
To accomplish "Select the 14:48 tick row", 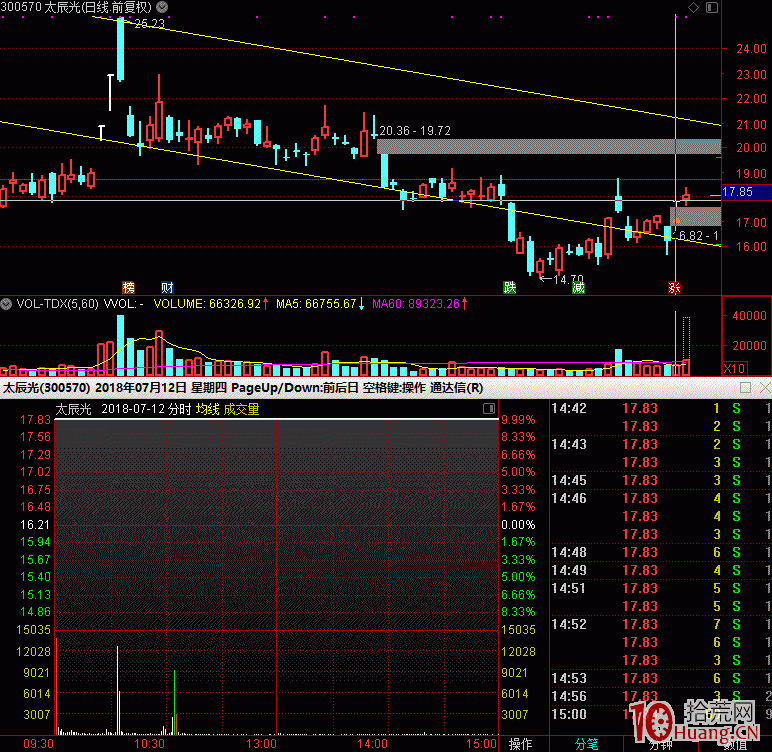I will (x=660, y=552).
